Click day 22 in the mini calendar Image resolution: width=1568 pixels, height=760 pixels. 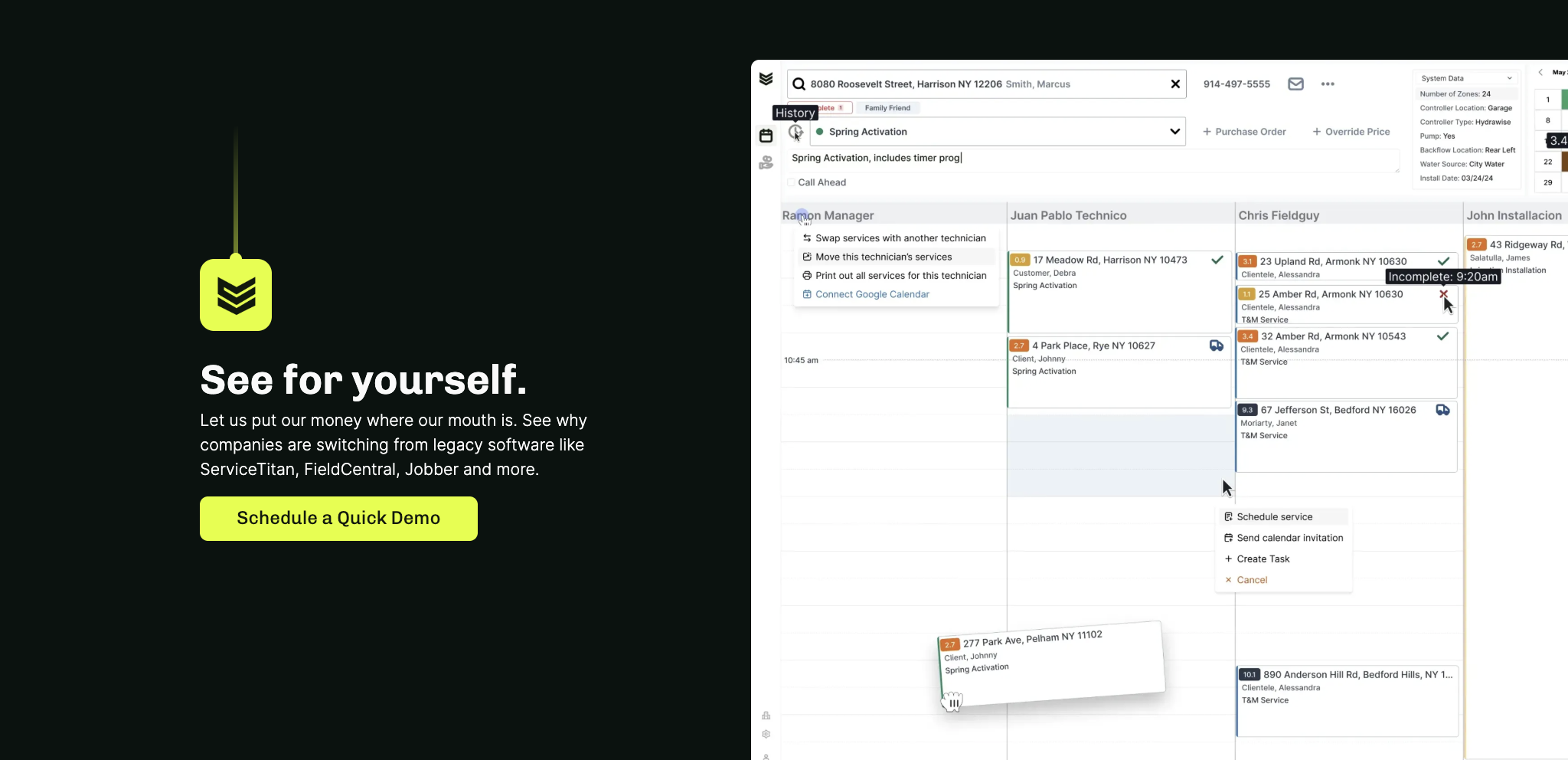[x=1547, y=162]
